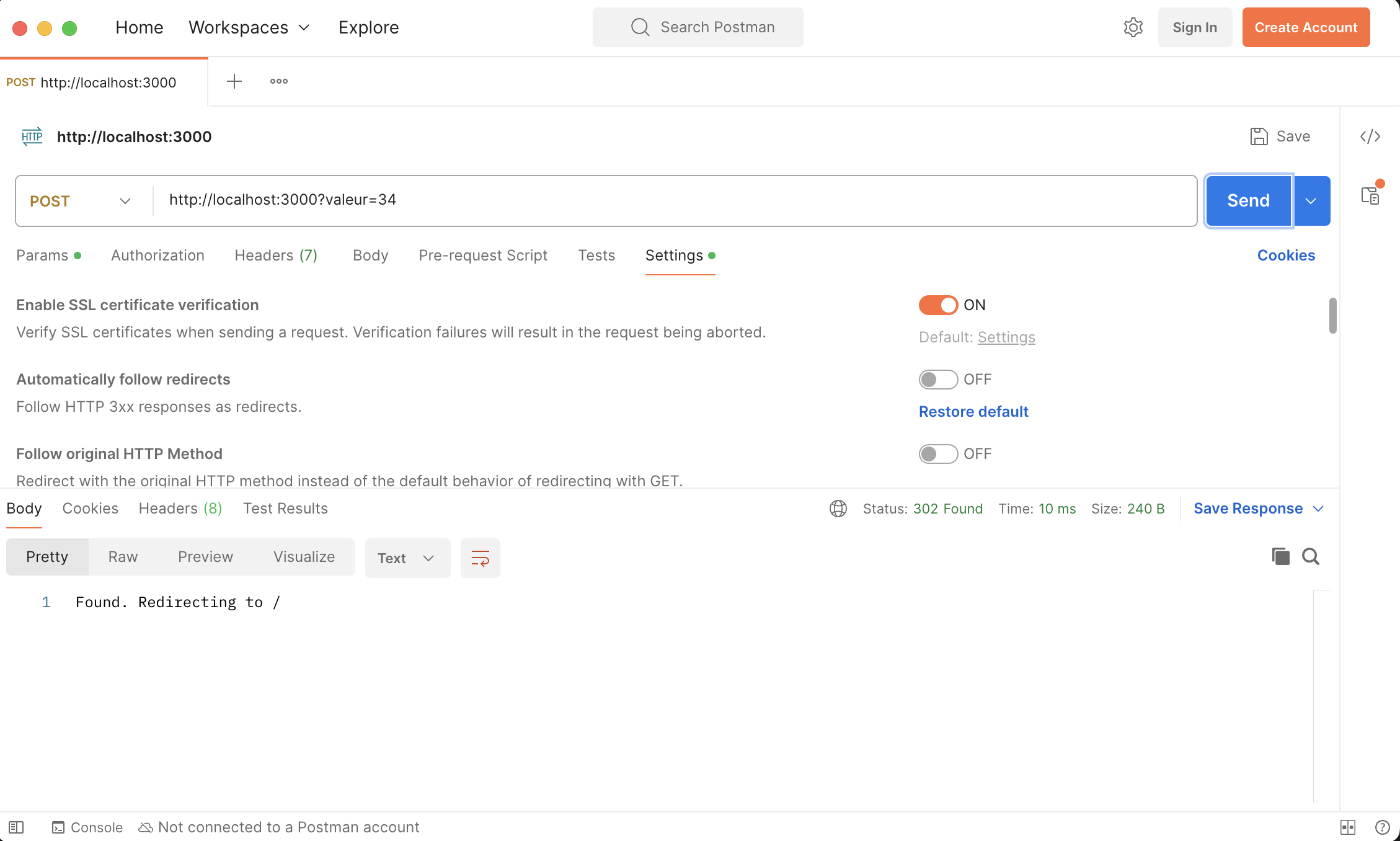1400x841 pixels.
Task: Turn on Follow original HTTP Method
Action: (x=937, y=453)
